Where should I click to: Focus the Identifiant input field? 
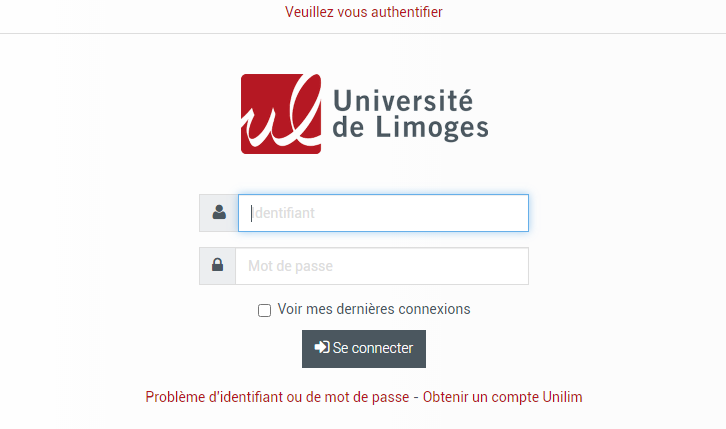click(383, 213)
